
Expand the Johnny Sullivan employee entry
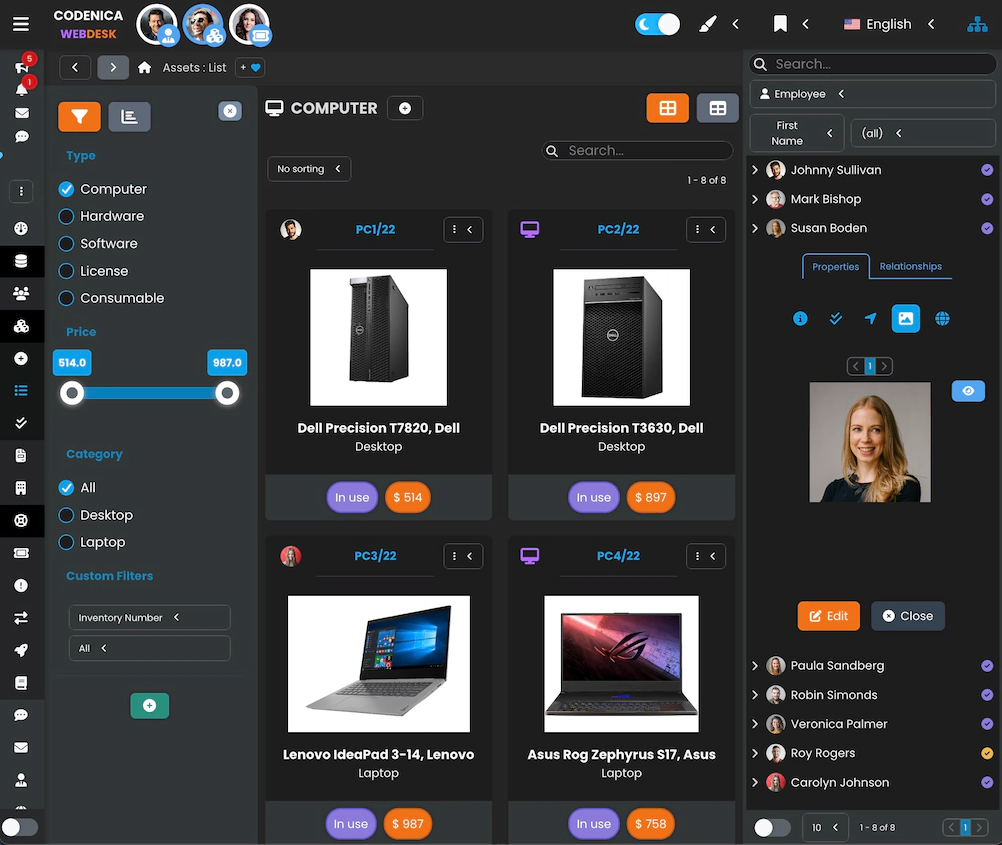757,170
